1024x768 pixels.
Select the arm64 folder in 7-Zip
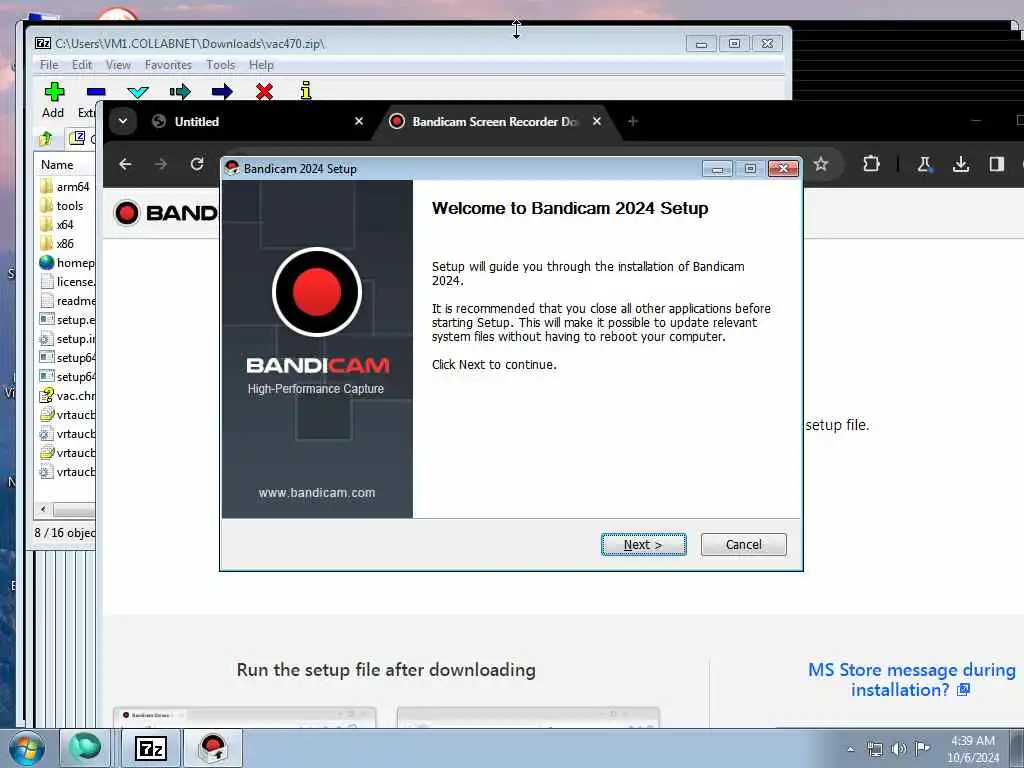pos(65,187)
